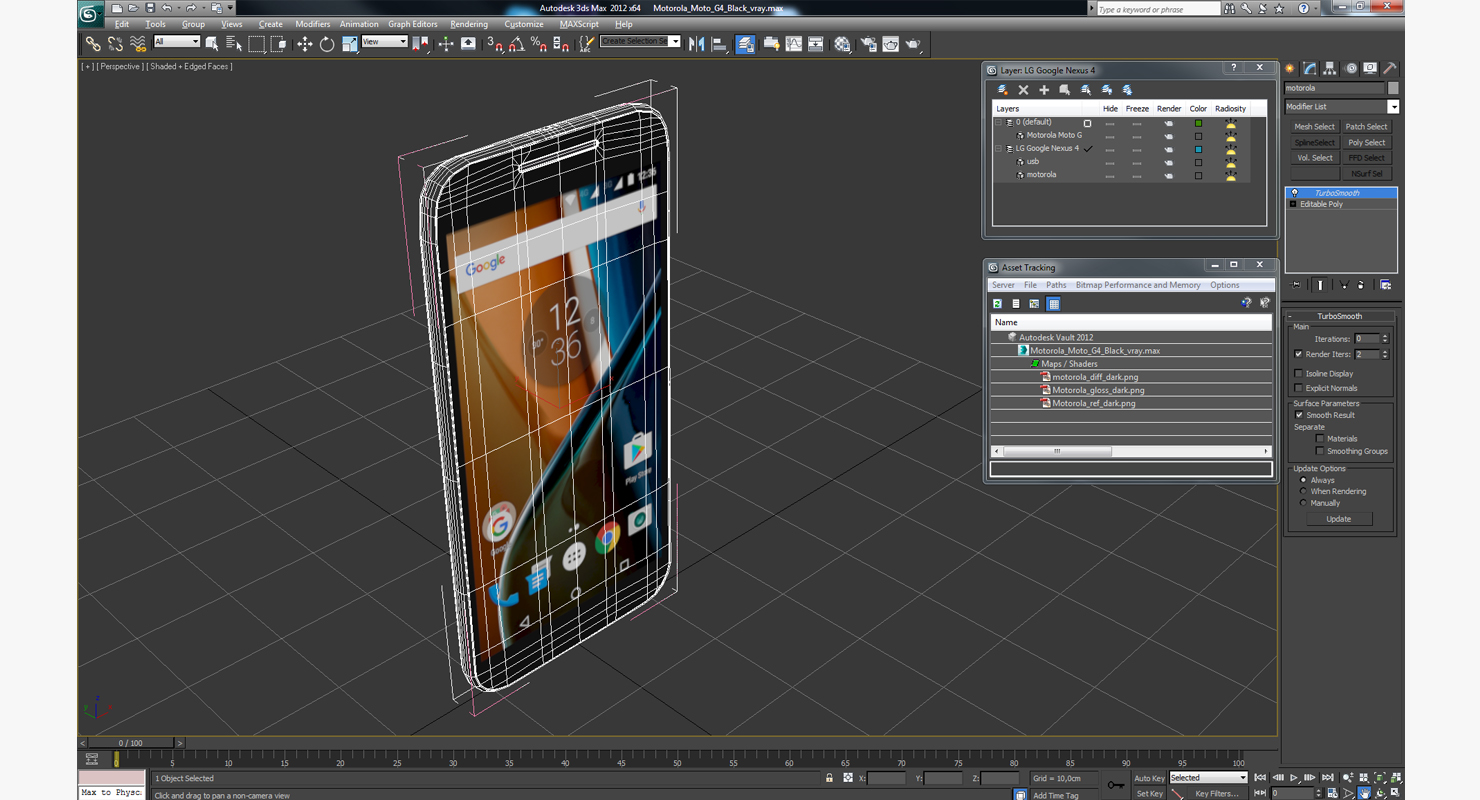Toggle TurboSmooth modifier lightbulb on/off
1480x800 pixels.
[1295, 193]
